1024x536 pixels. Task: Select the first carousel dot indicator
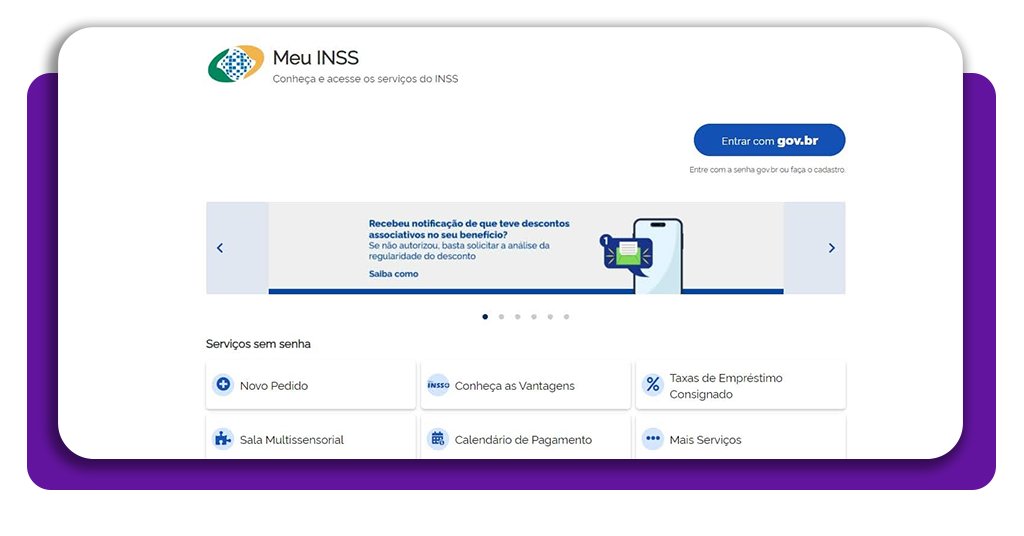click(x=485, y=316)
